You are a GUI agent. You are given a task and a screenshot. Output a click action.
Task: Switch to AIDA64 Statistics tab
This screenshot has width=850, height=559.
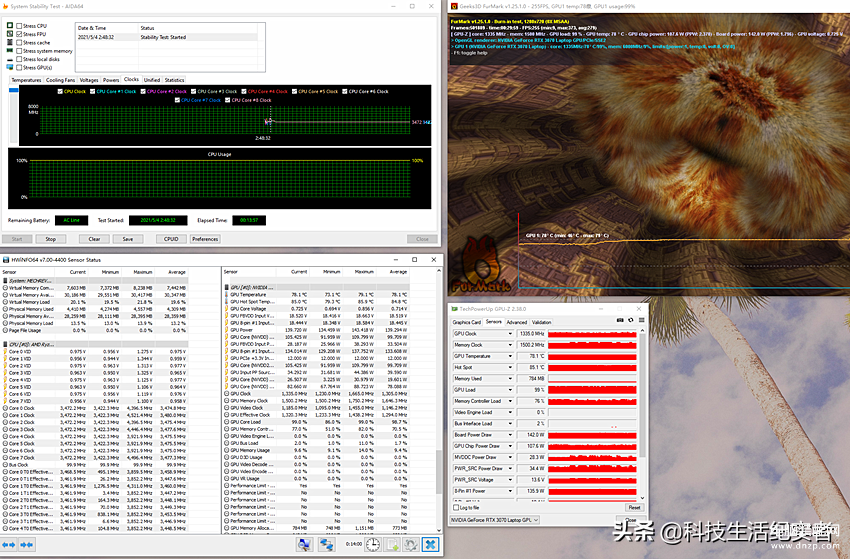(174, 80)
